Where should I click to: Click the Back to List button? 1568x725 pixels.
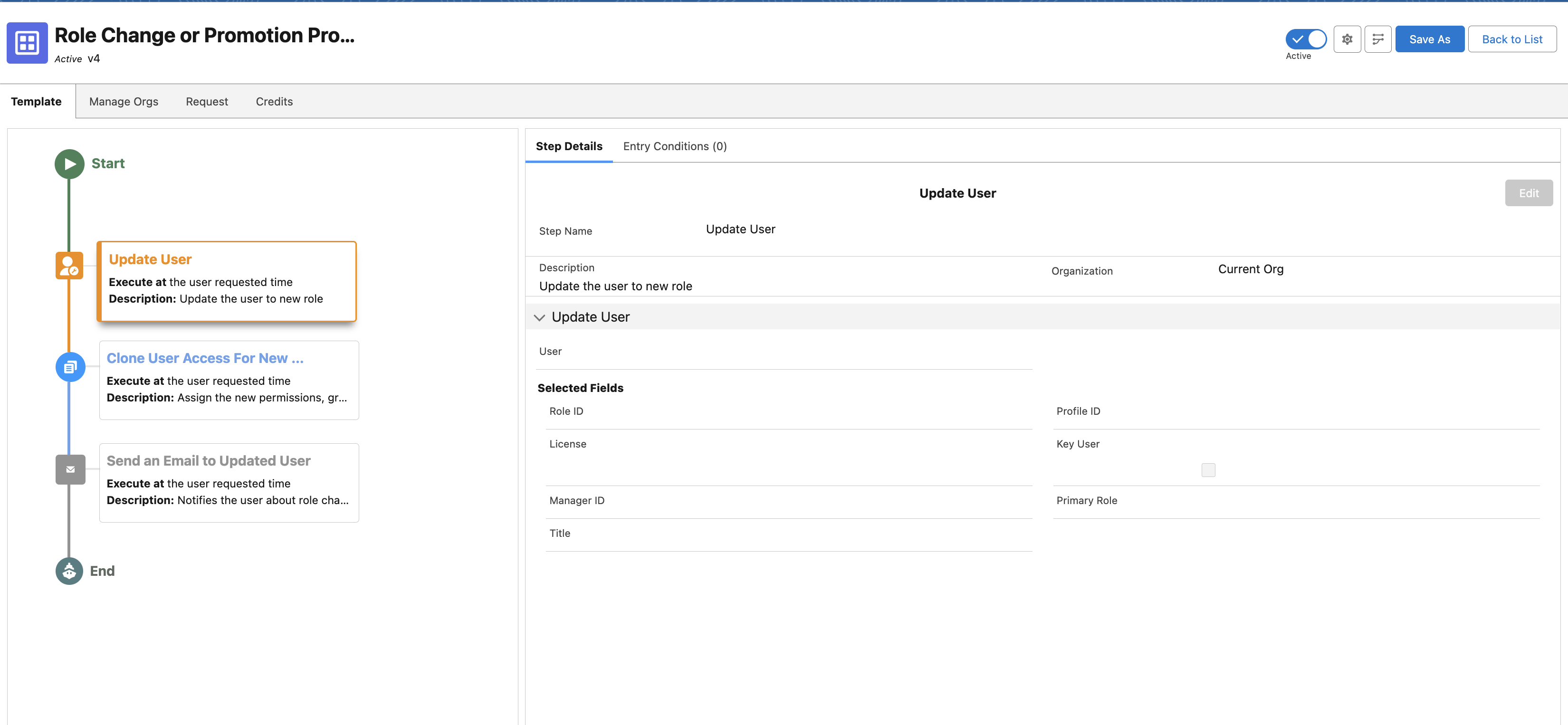pyautogui.click(x=1511, y=39)
